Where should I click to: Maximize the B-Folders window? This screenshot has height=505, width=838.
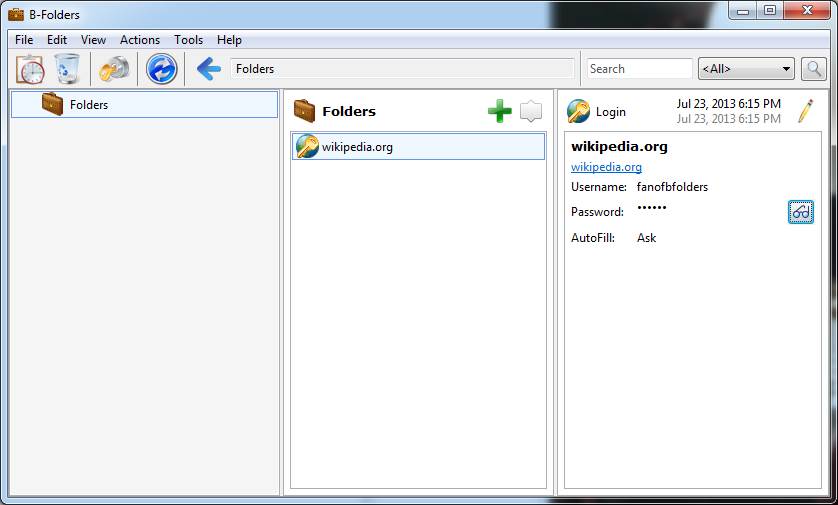770,11
